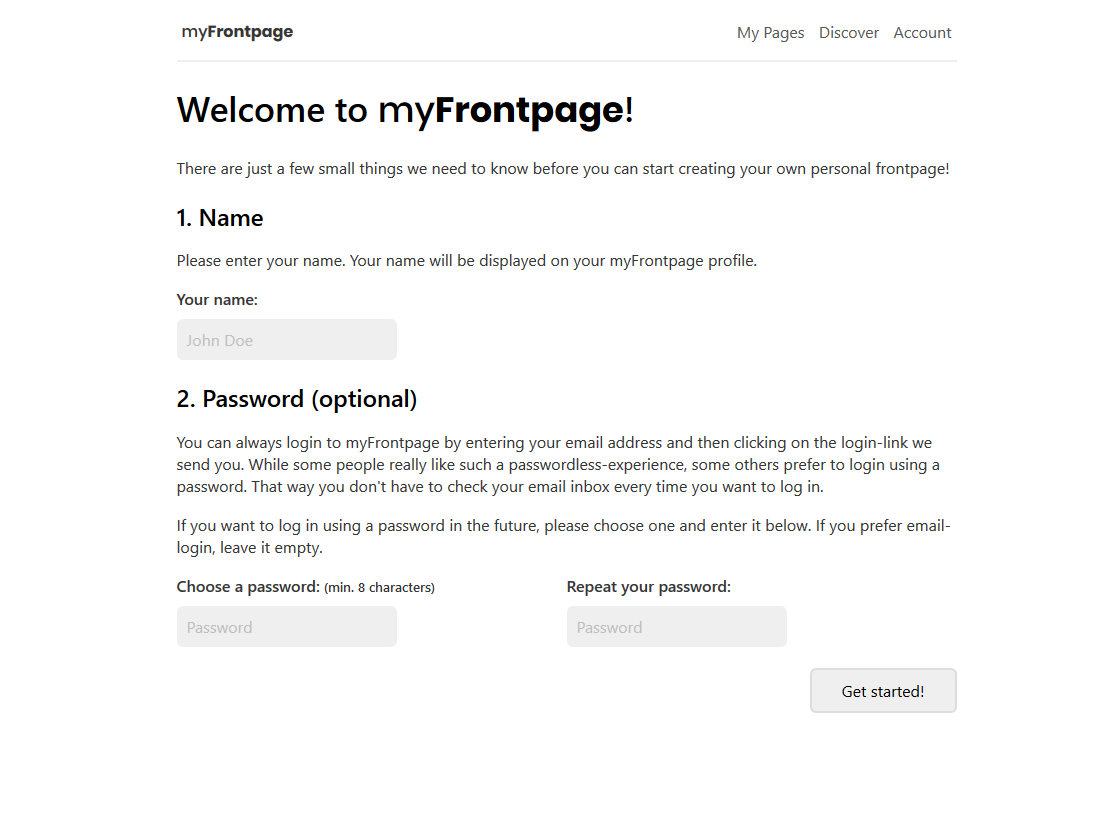Screen dimensions: 1097x817
Task: Click the "Please enter your name" description
Action: point(467,261)
